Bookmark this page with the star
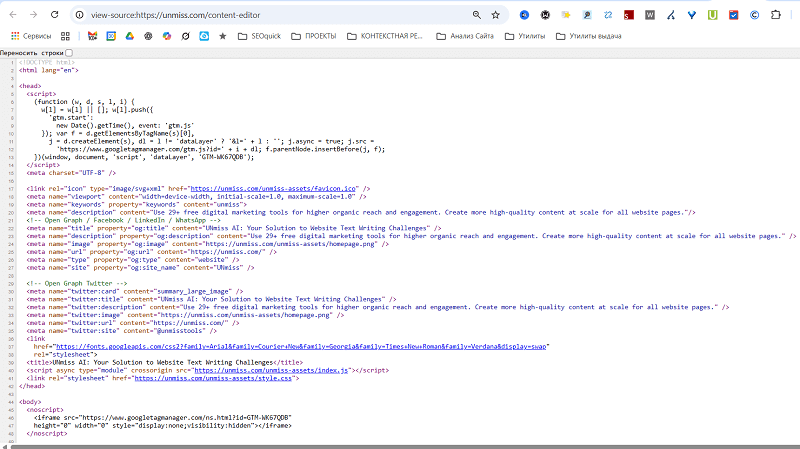 495,15
